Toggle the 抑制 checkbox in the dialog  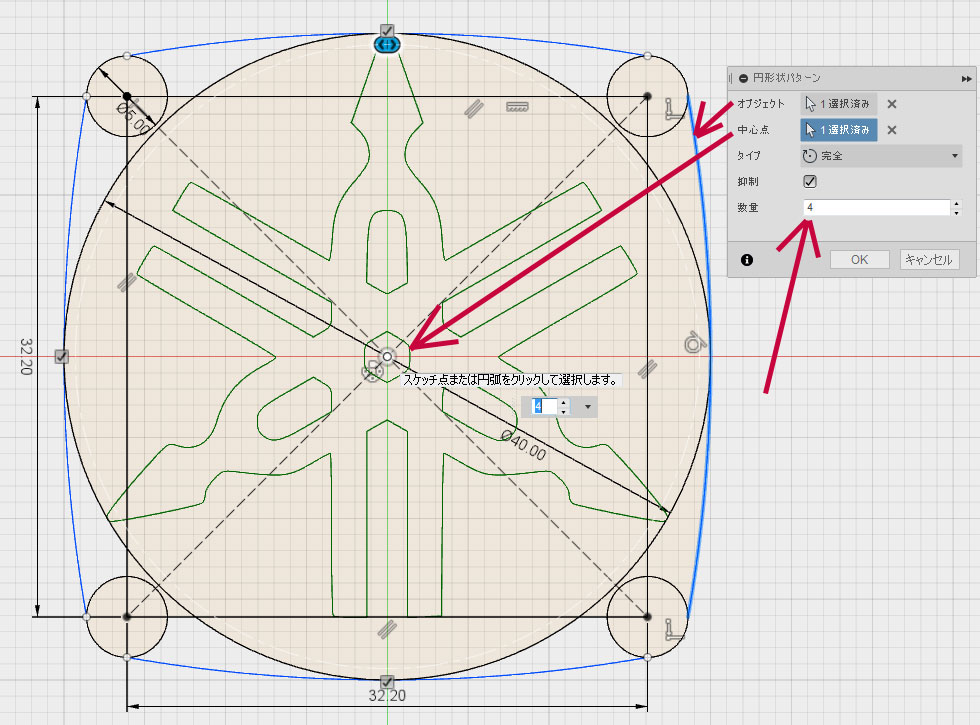click(x=810, y=182)
